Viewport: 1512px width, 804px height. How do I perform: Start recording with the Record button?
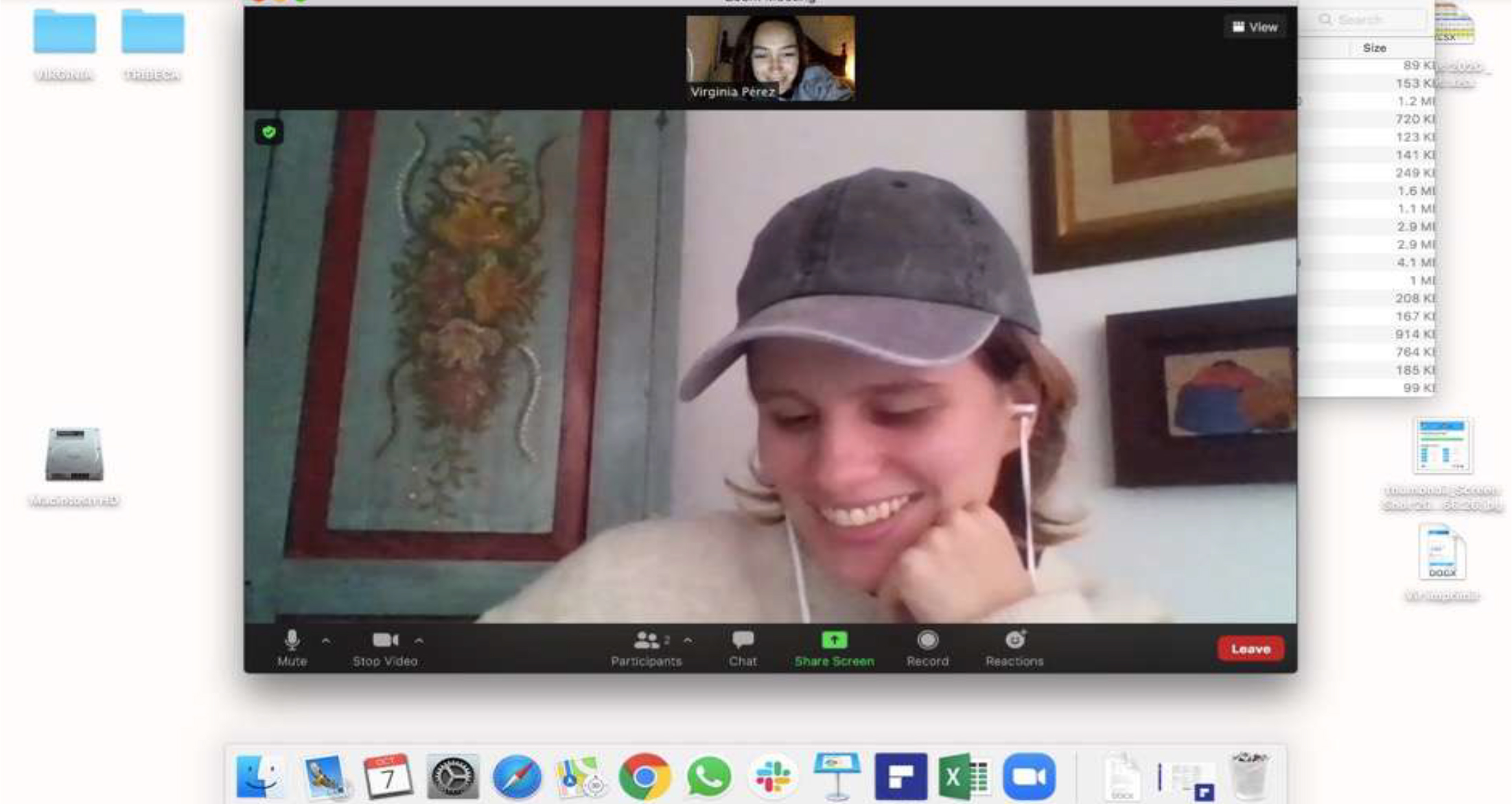point(927,648)
